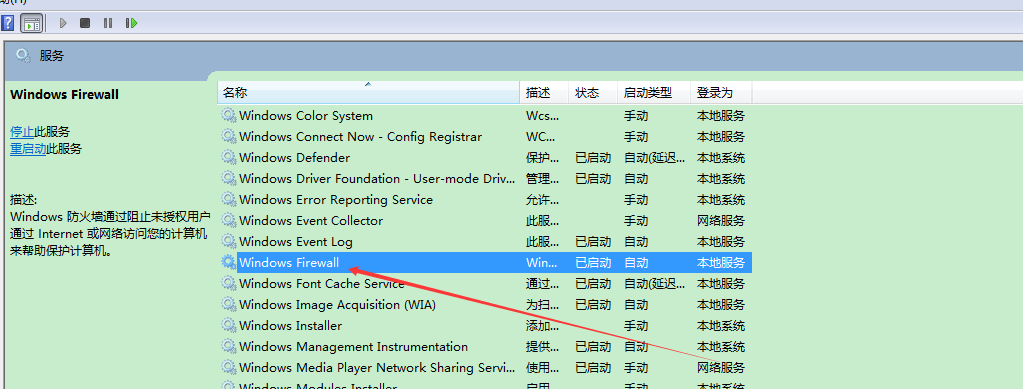Select the Windows Color System service name
This screenshot has width=1023, height=389.
click(x=306, y=116)
